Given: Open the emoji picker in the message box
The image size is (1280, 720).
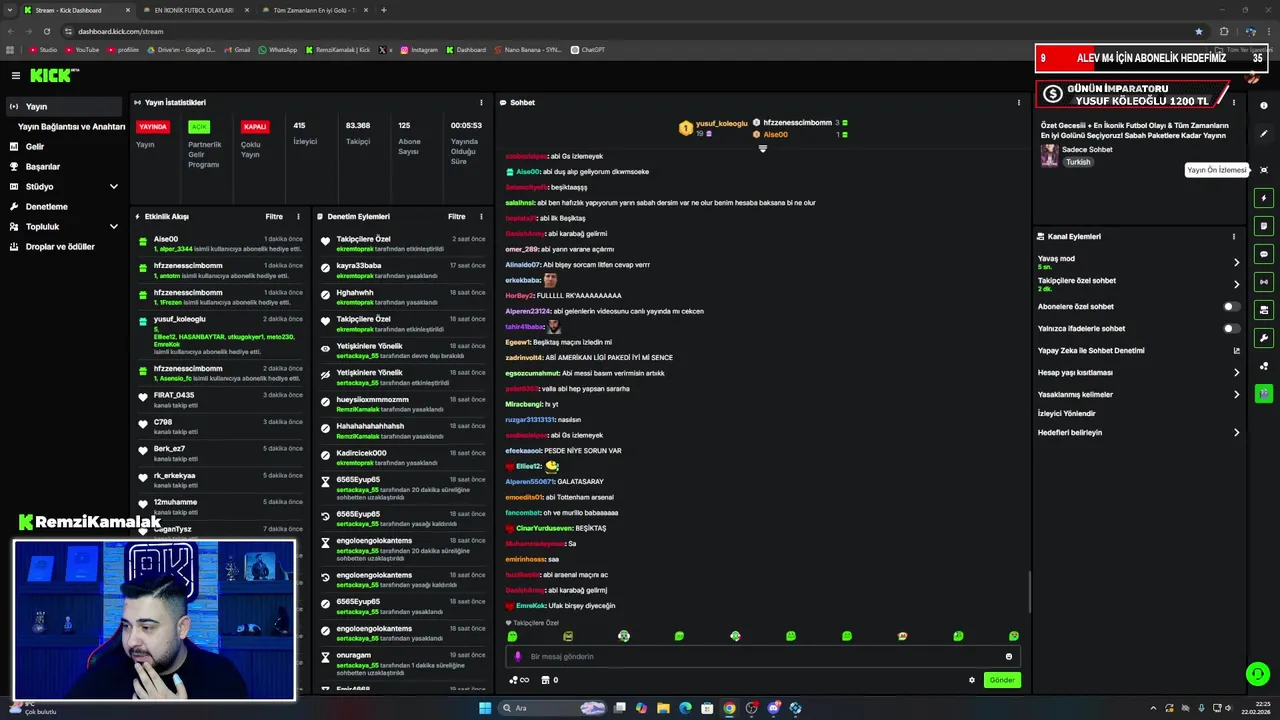Looking at the screenshot, I should (1008, 656).
